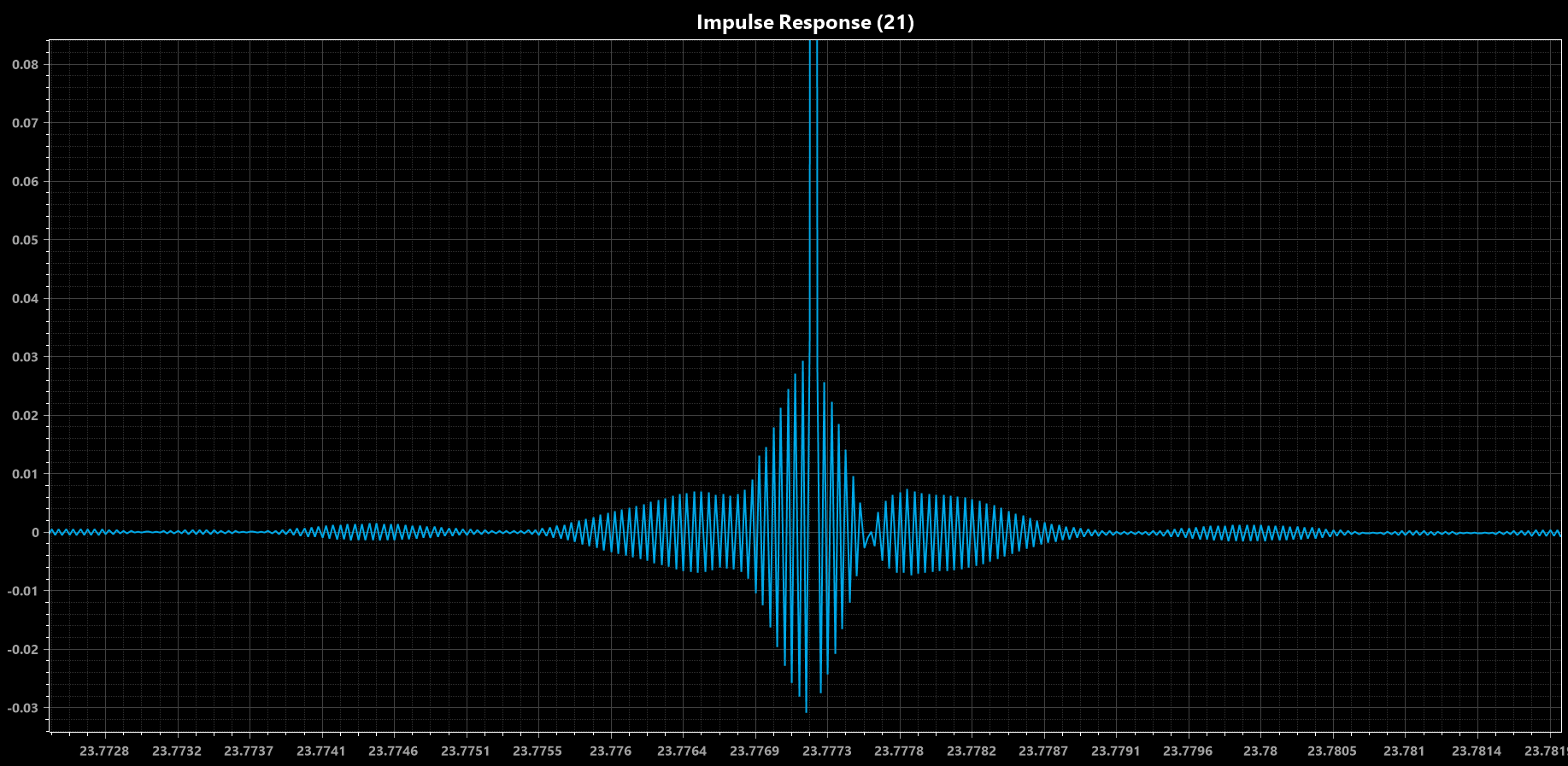Click the 23.7782 x-axis label
1568x766 pixels.
[x=972, y=751]
